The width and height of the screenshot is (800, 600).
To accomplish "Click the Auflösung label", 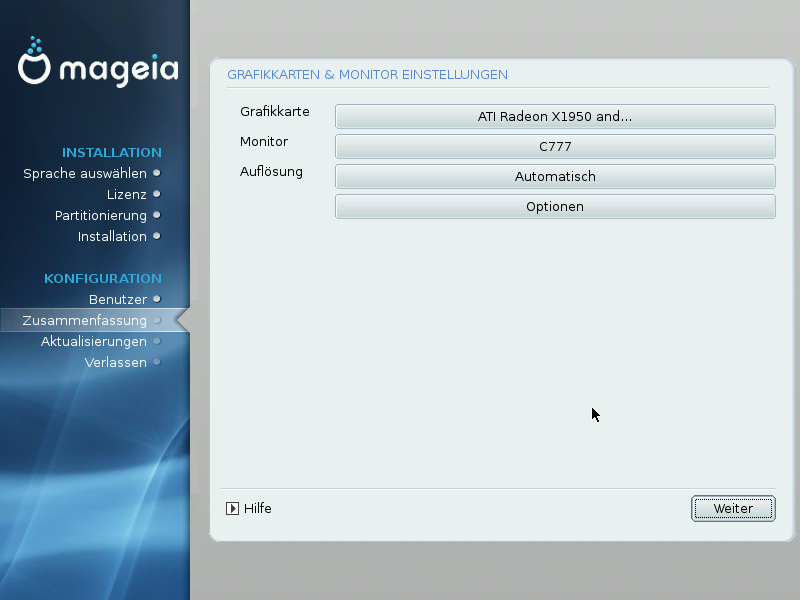I will click(271, 172).
